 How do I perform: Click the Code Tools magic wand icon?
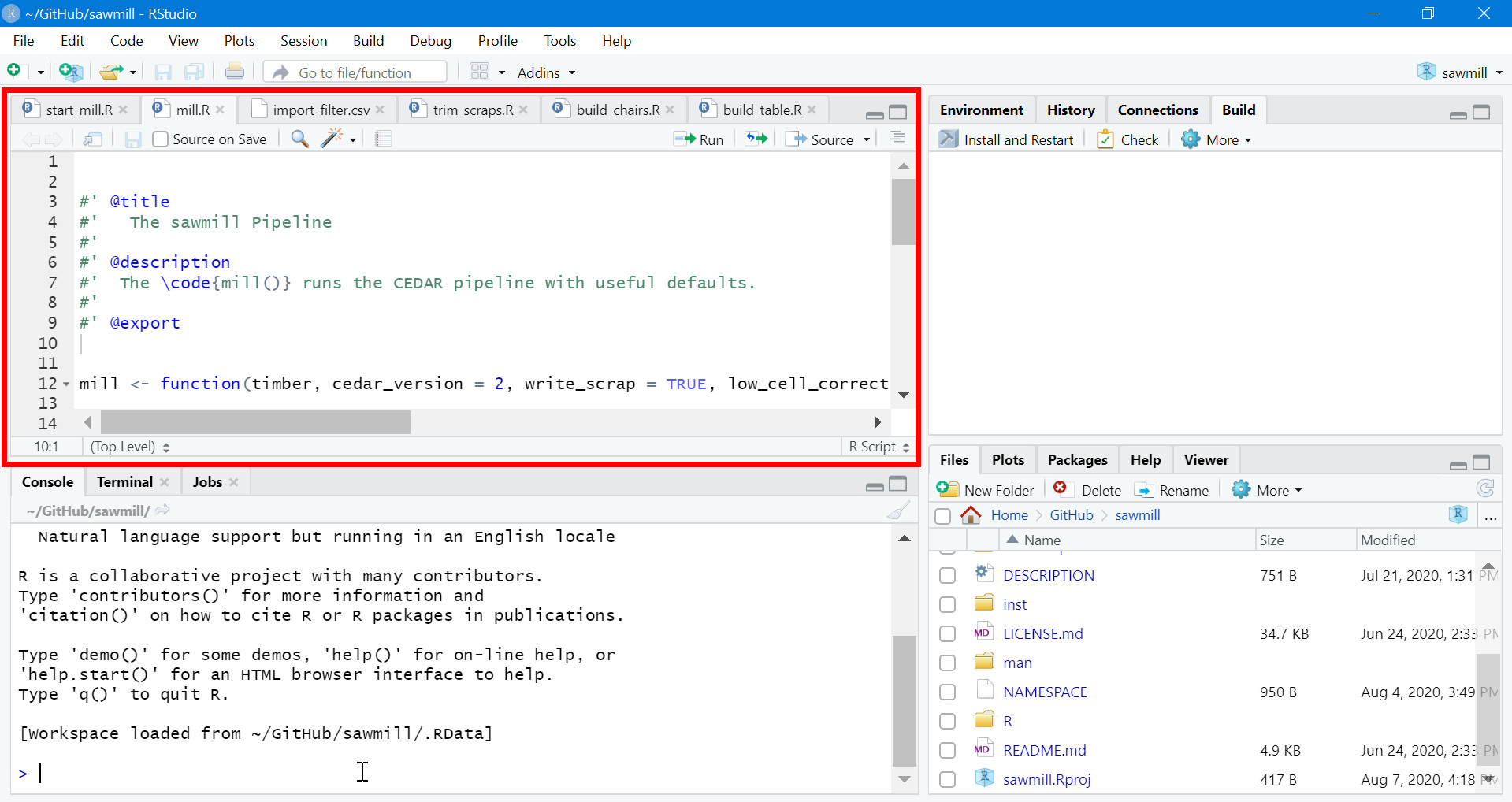(x=332, y=139)
